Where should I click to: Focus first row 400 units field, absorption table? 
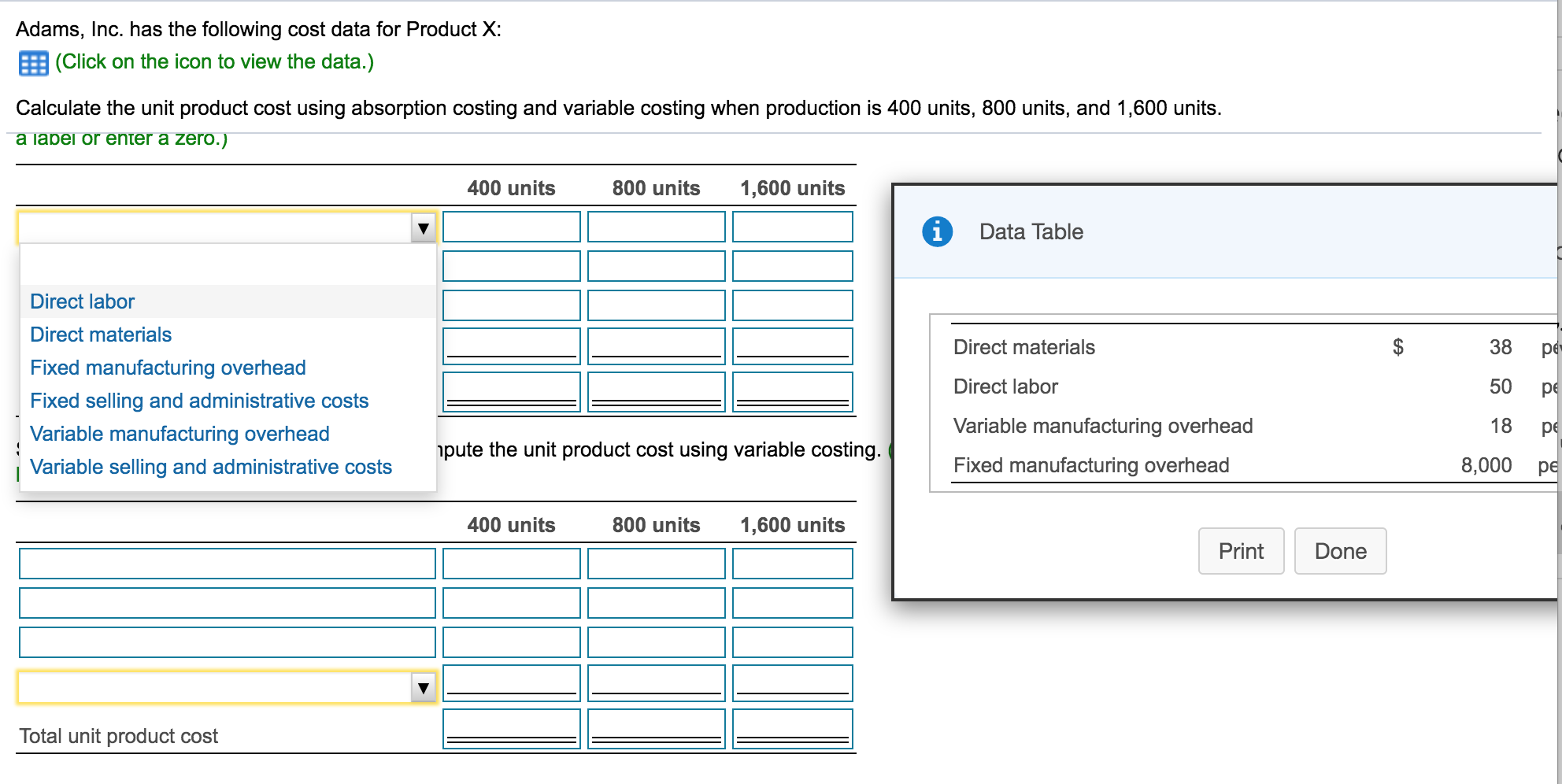click(x=512, y=227)
